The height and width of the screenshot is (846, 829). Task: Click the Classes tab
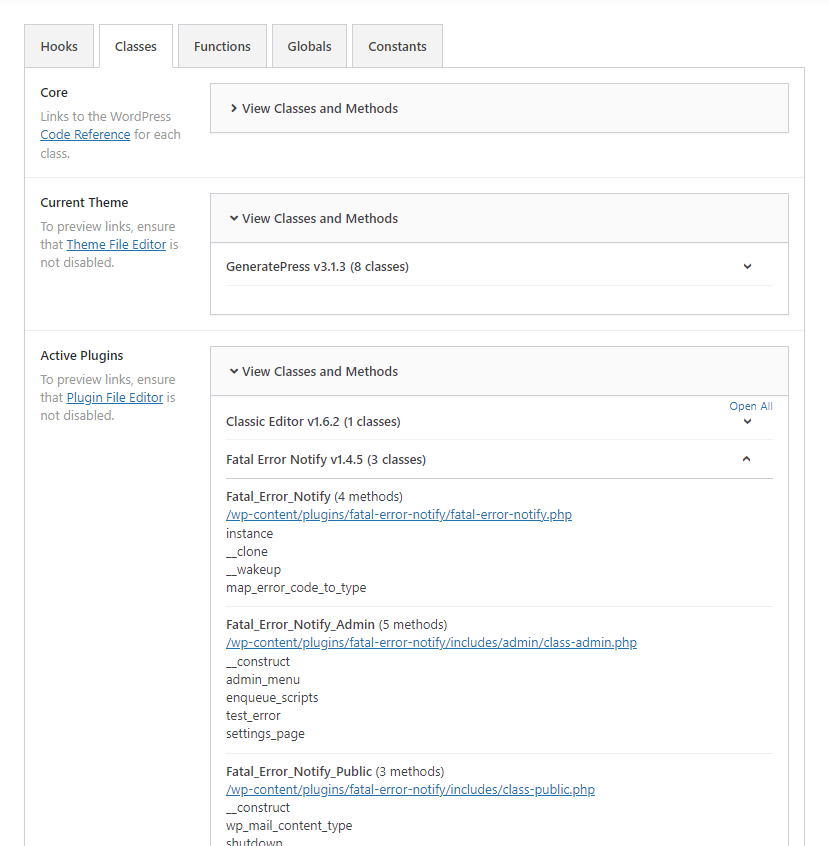click(136, 47)
